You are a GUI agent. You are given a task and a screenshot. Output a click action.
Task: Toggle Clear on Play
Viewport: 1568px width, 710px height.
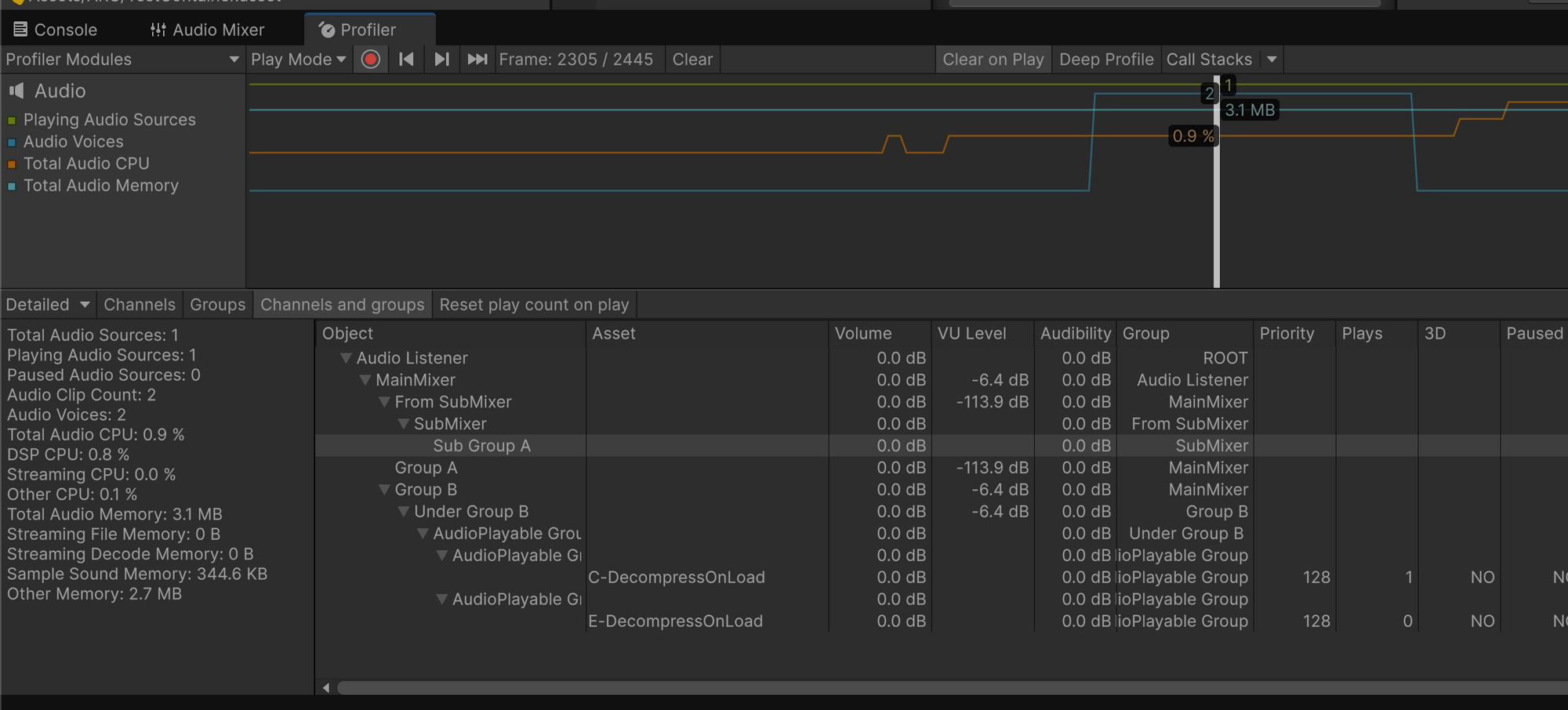pyautogui.click(x=993, y=60)
